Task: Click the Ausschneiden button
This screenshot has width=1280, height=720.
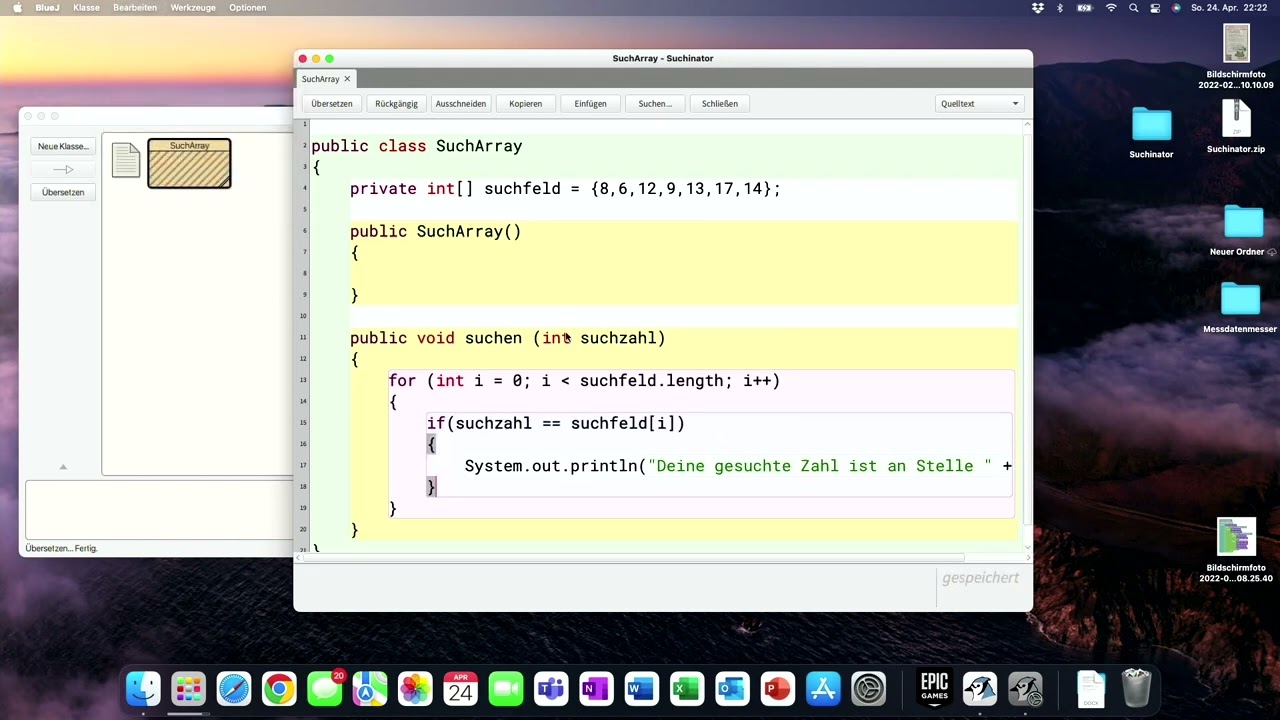Action: [461, 103]
